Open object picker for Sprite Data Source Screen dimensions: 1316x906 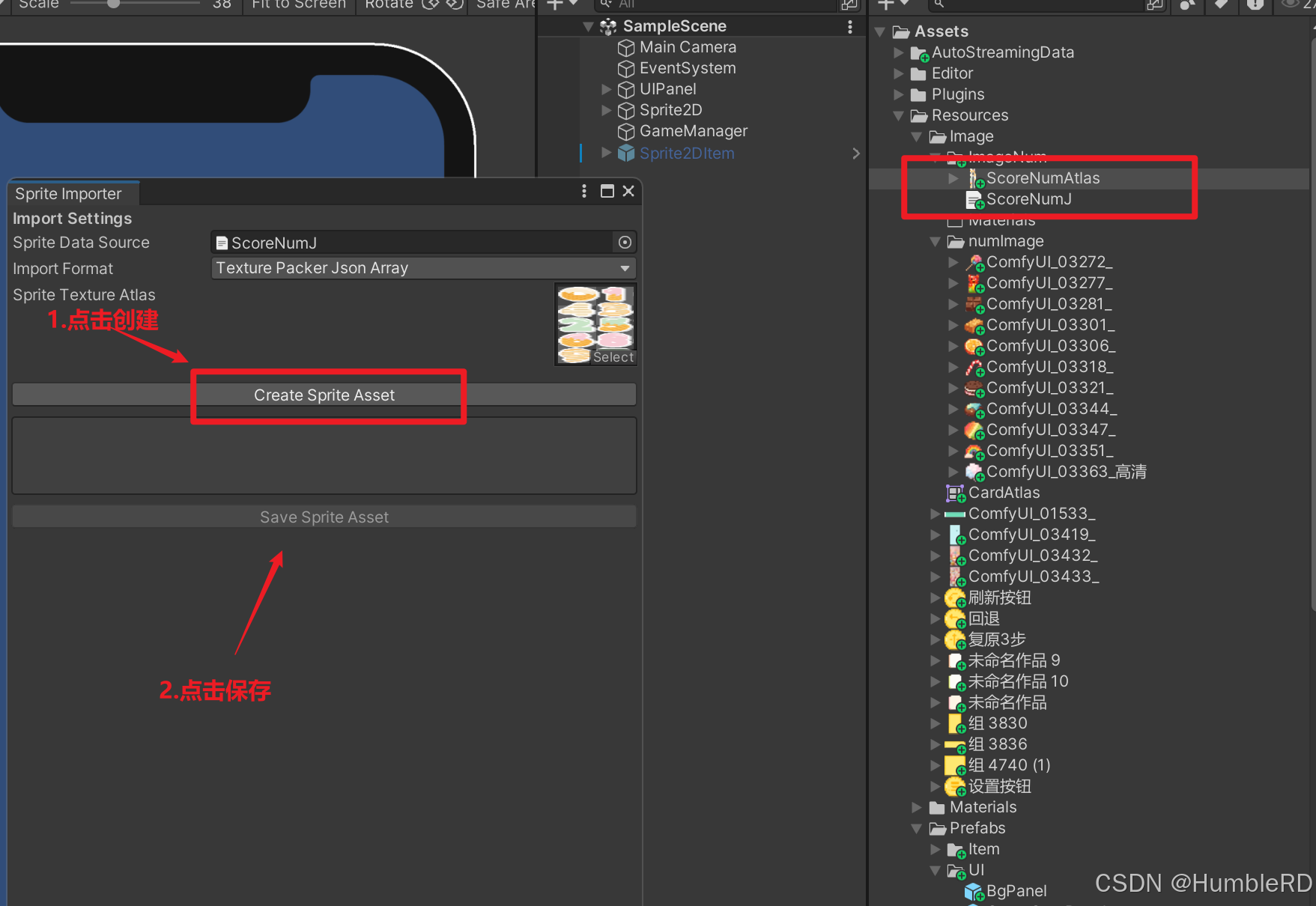point(625,243)
